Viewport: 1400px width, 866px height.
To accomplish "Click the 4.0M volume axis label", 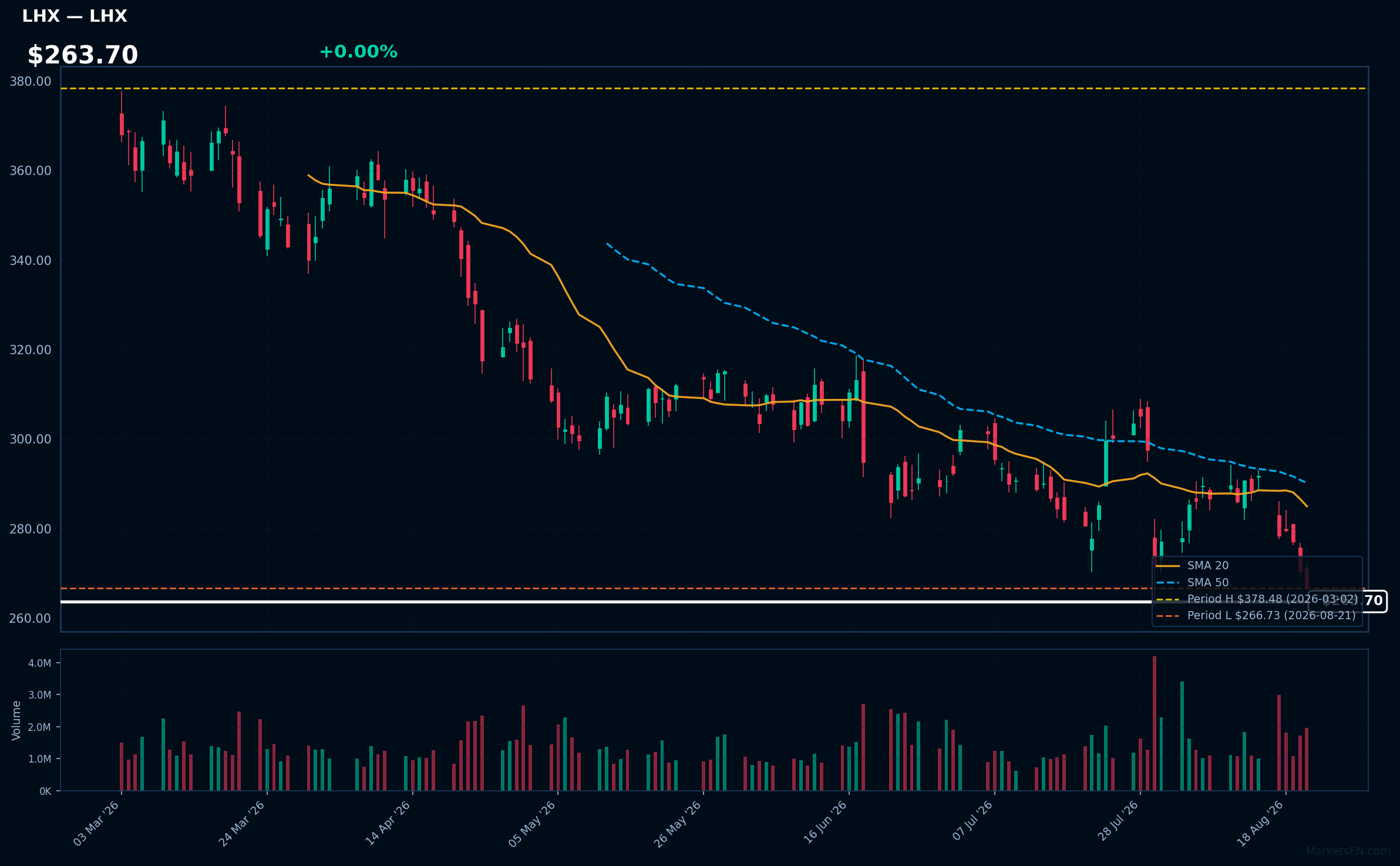I will click(x=40, y=663).
